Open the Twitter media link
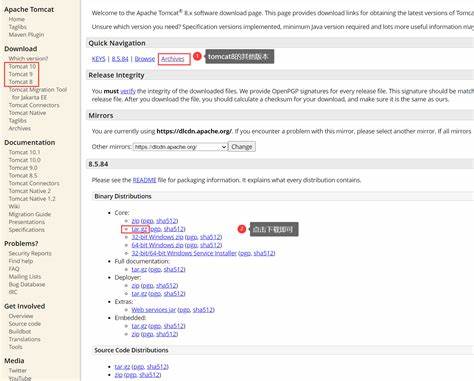Viewport: 474px width, 381px height. coord(18,371)
